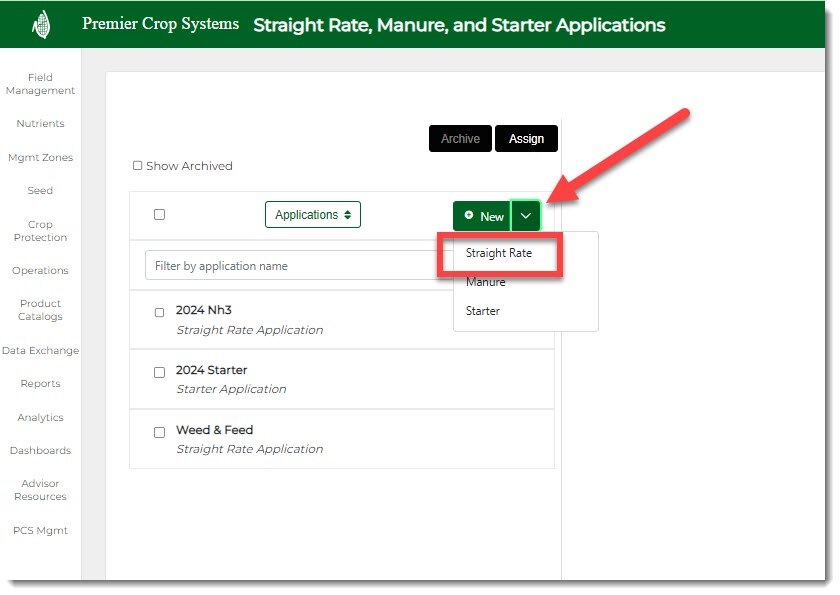
Task: Select Manure from the dropdown menu
Action: (x=486, y=282)
